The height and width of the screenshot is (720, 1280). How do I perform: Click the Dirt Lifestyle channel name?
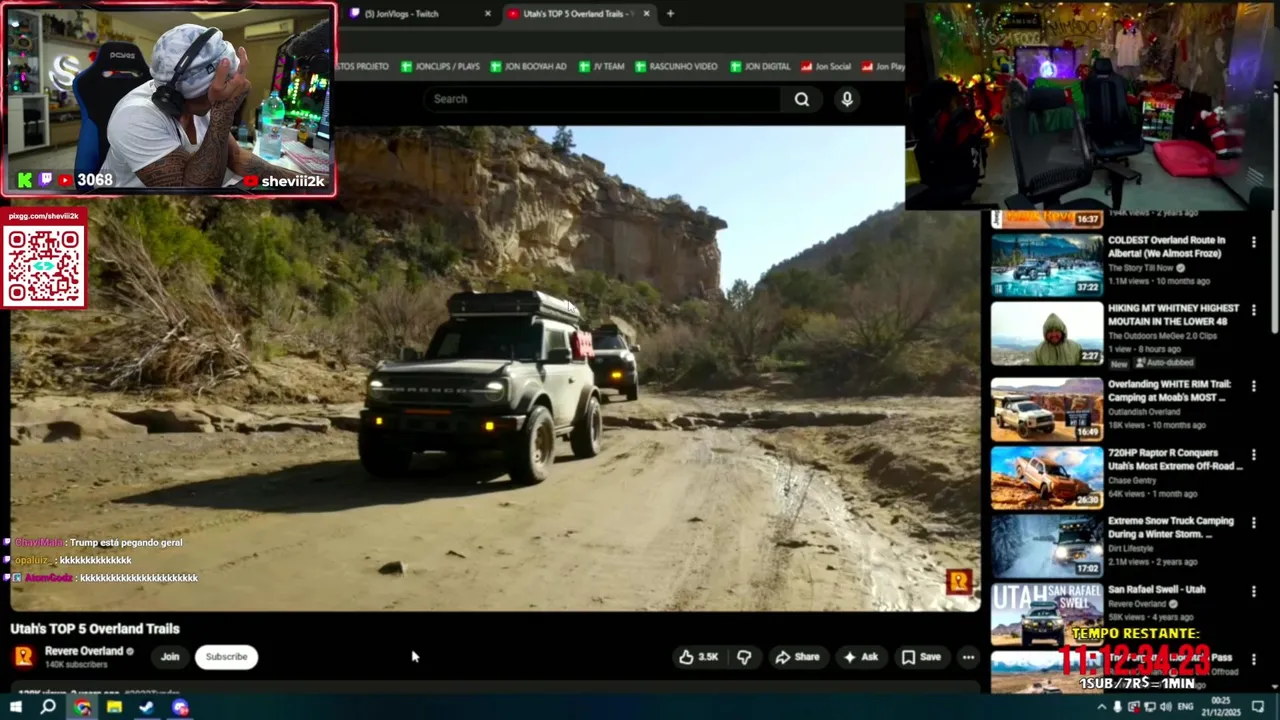point(1130,549)
